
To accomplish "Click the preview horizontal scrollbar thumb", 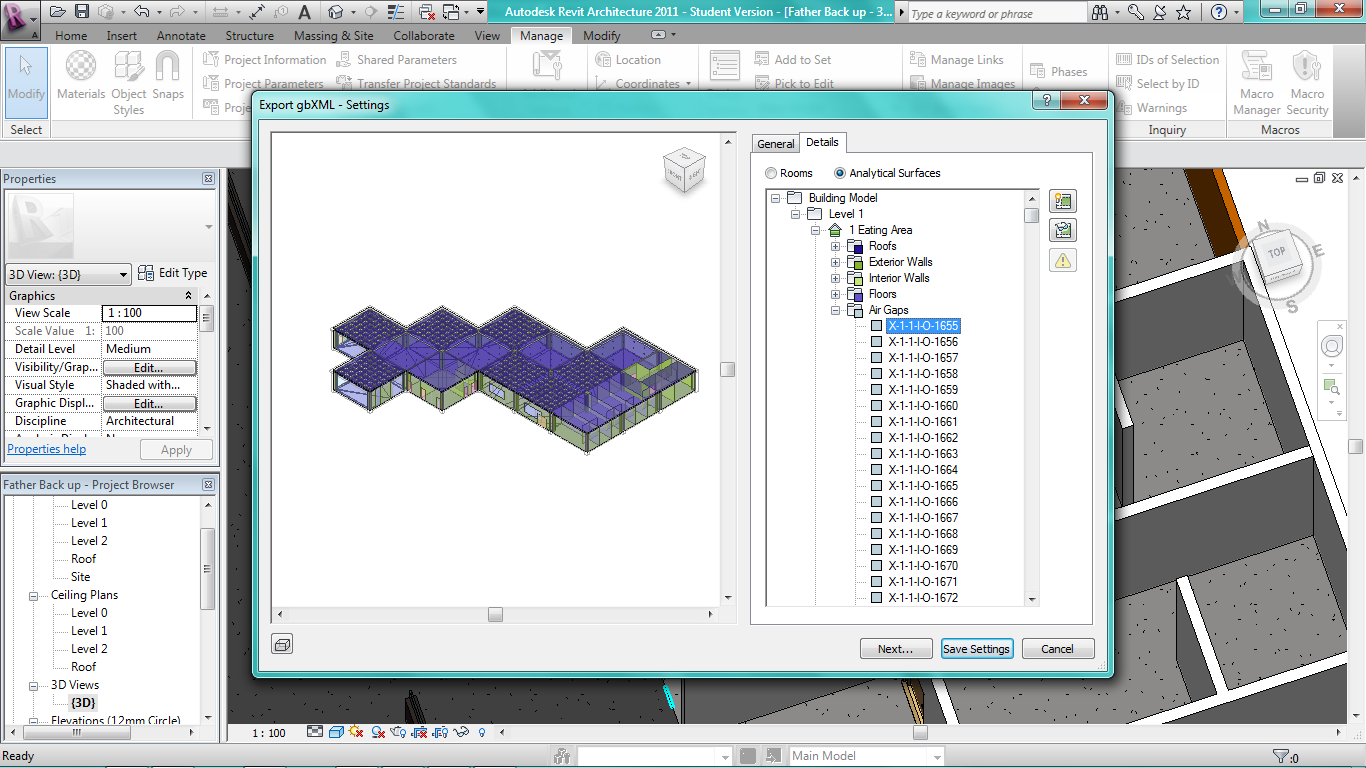I will pos(495,614).
